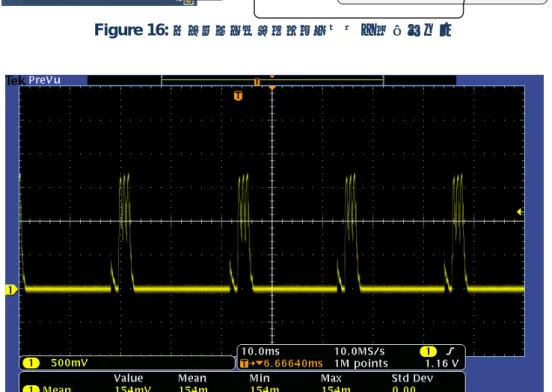Click the trigger level arrow on right edge

click(x=519, y=212)
